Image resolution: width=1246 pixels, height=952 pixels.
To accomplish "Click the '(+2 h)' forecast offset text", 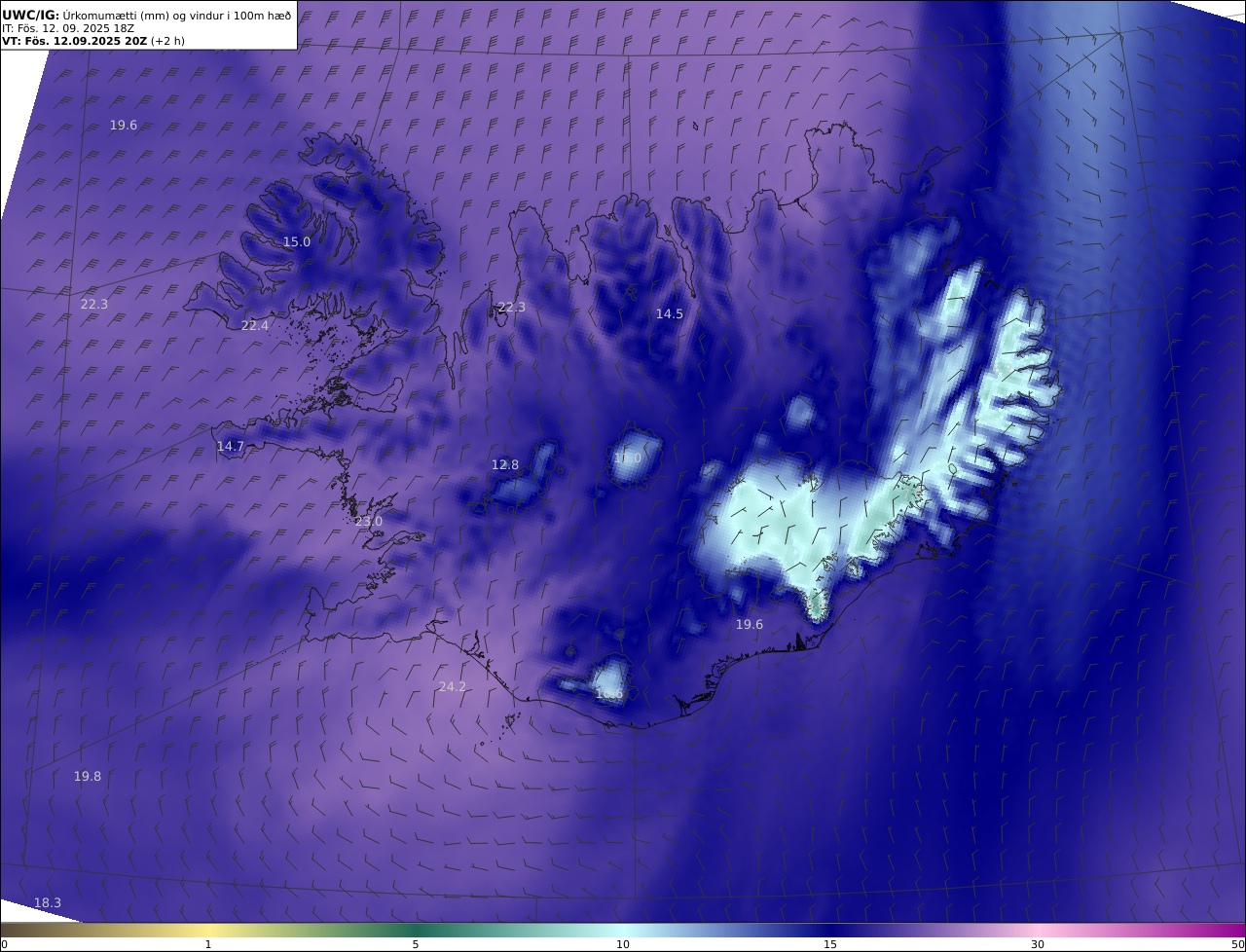I will (x=167, y=41).
